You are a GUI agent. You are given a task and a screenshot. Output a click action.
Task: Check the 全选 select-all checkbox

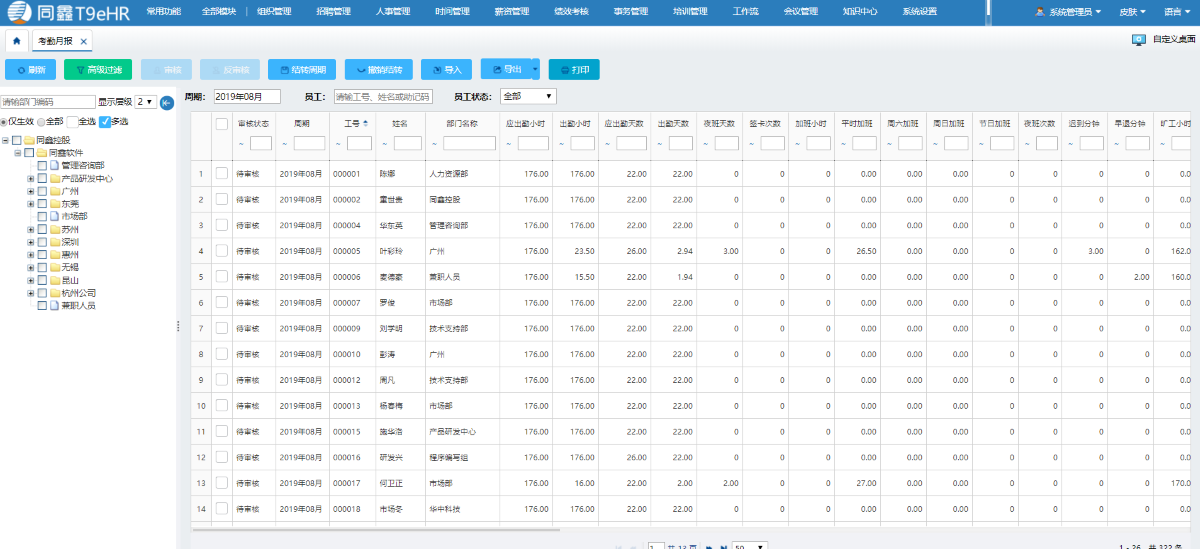pos(72,121)
